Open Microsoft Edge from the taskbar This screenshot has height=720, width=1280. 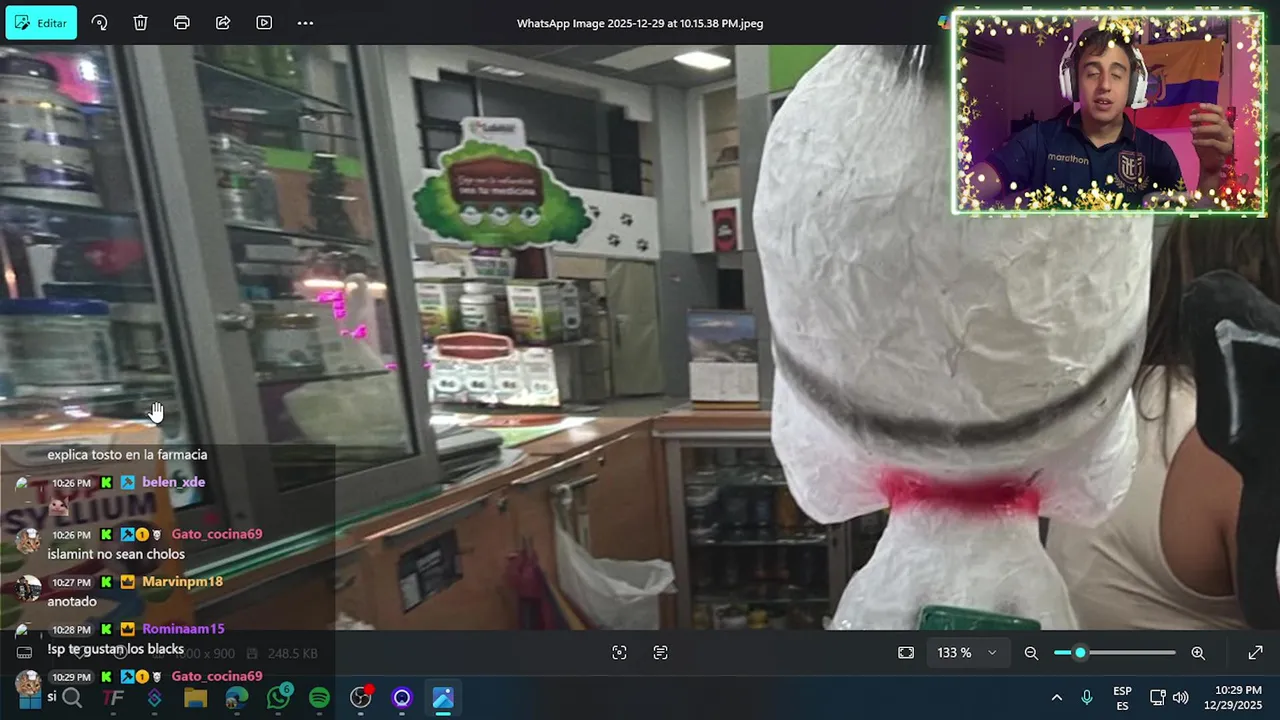coord(237,698)
